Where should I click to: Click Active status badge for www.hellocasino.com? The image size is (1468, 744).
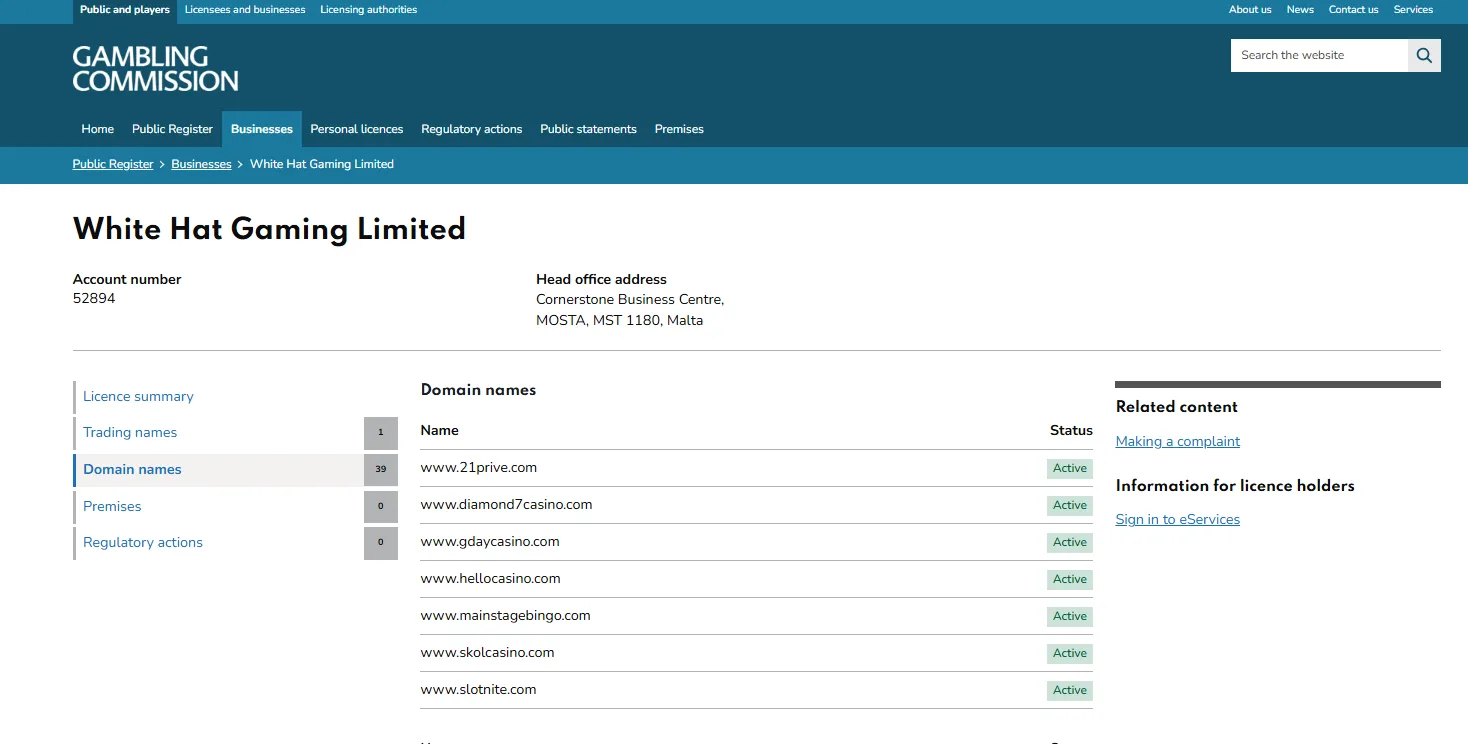(x=1070, y=579)
